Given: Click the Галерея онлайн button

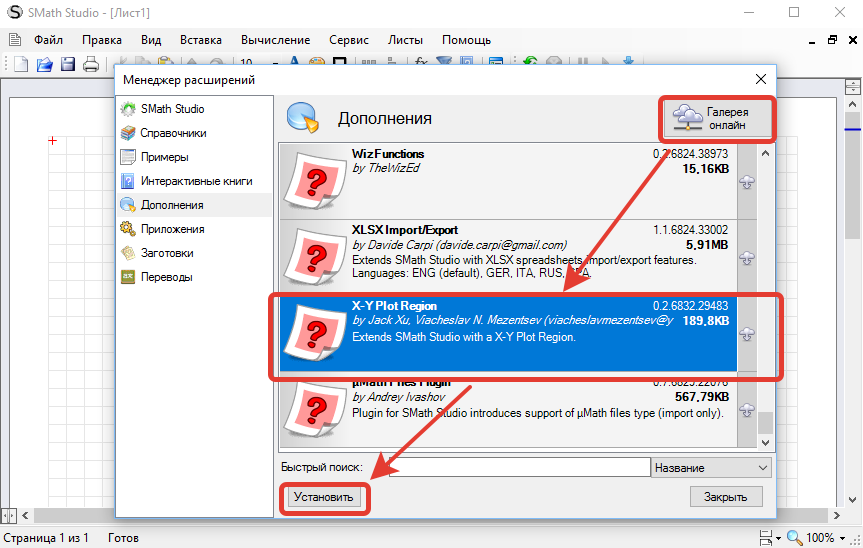Looking at the screenshot, I should coord(718,118).
